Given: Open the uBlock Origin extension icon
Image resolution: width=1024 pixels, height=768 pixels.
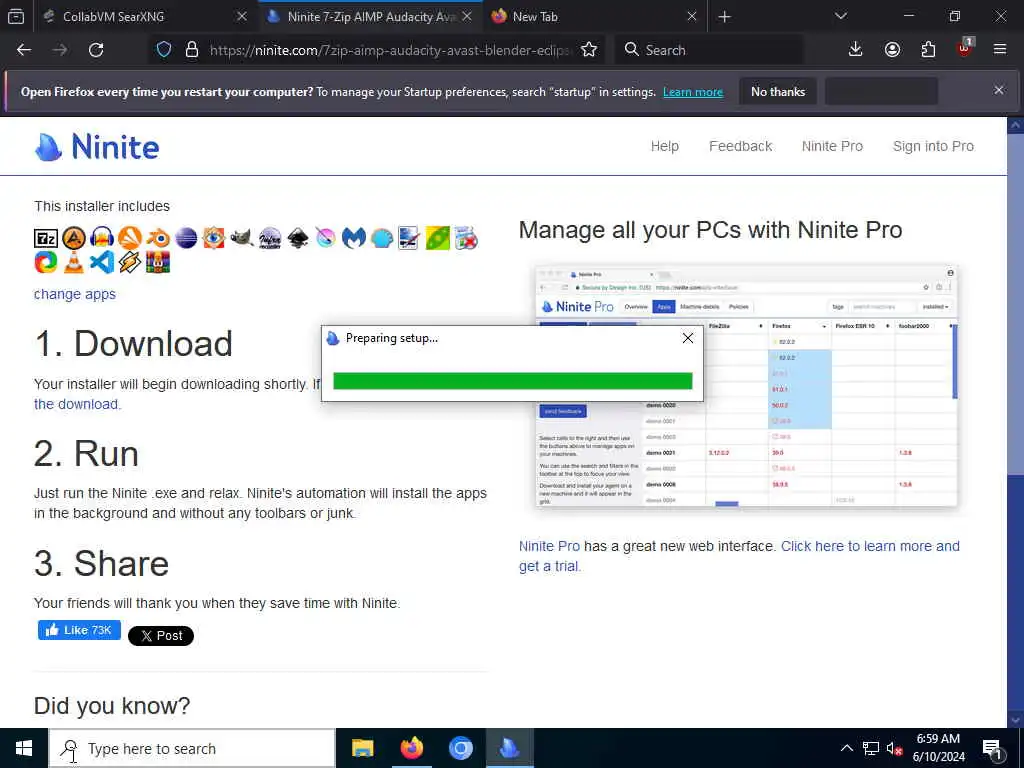Looking at the screenshot, I should click(965, 48).
